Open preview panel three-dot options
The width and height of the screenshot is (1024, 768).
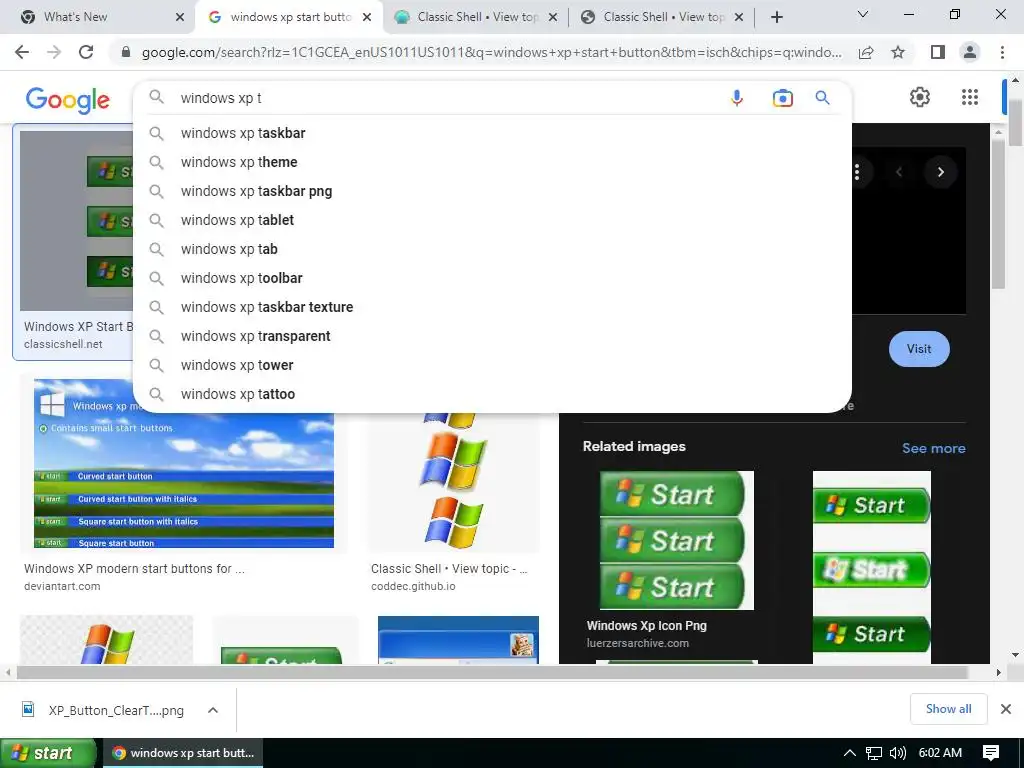pos(856,172)
